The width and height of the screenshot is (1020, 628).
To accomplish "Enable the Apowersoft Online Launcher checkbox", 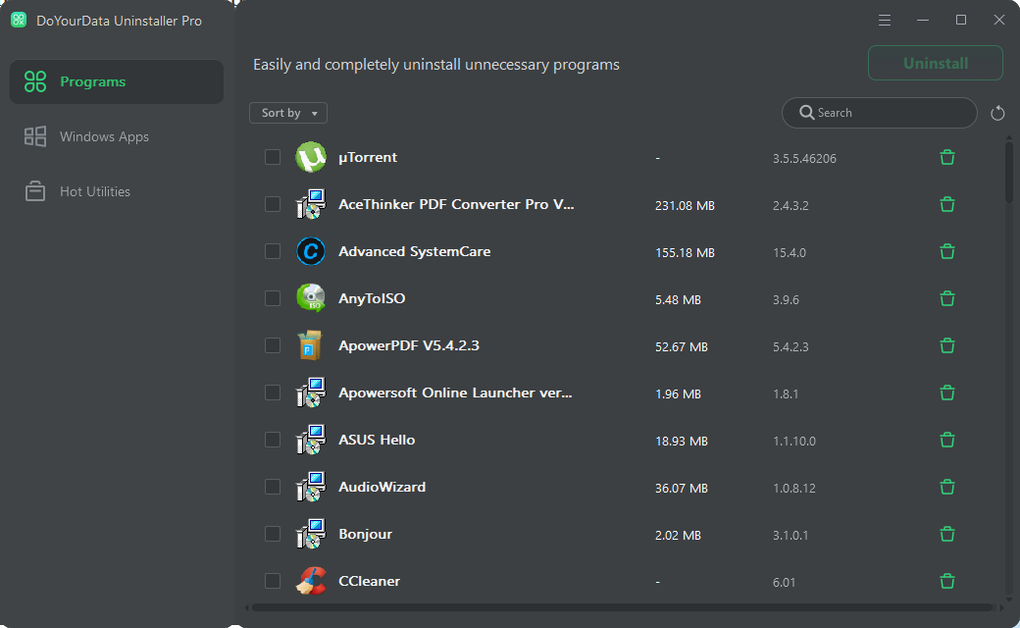I will pos(273,392).
